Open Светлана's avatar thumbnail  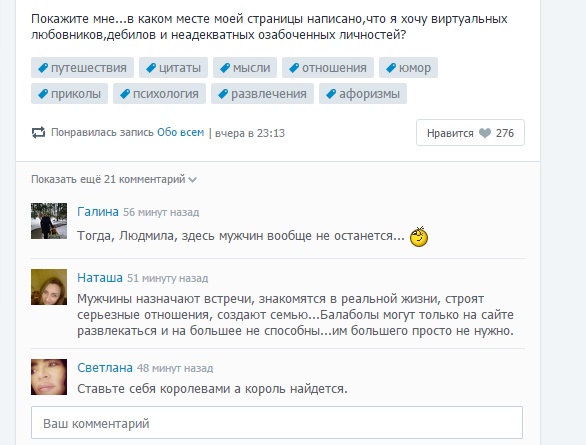click(x=49, y=377)
